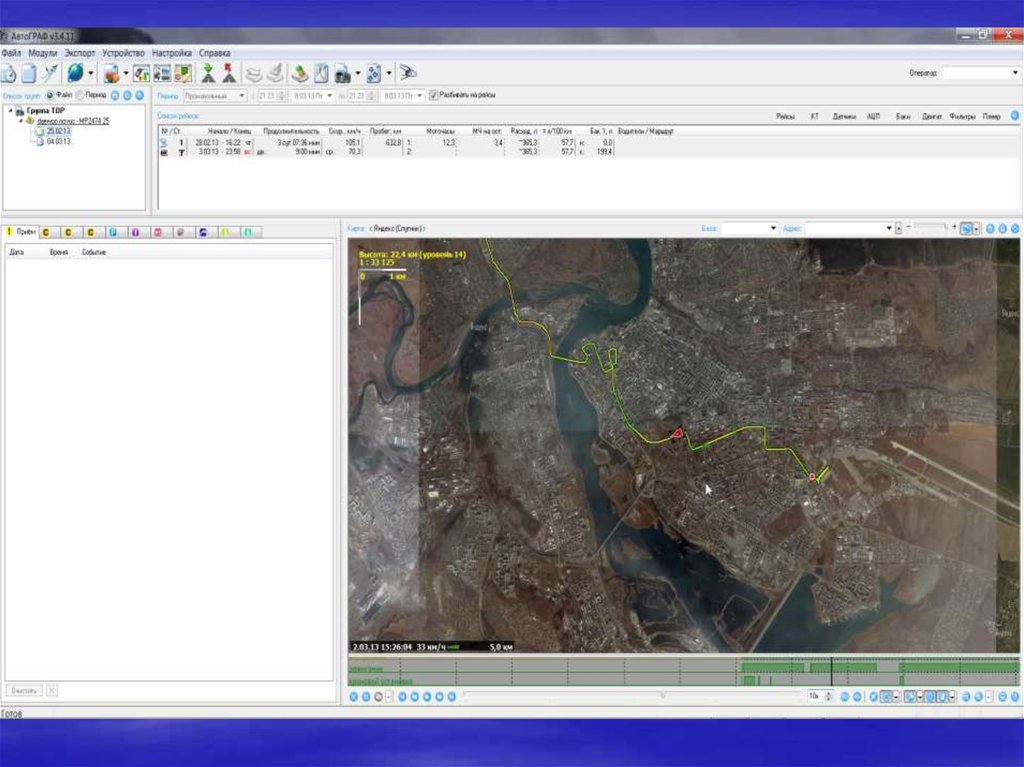Open the Настройка menu
1024x767 pixels.
click(171, 52)
